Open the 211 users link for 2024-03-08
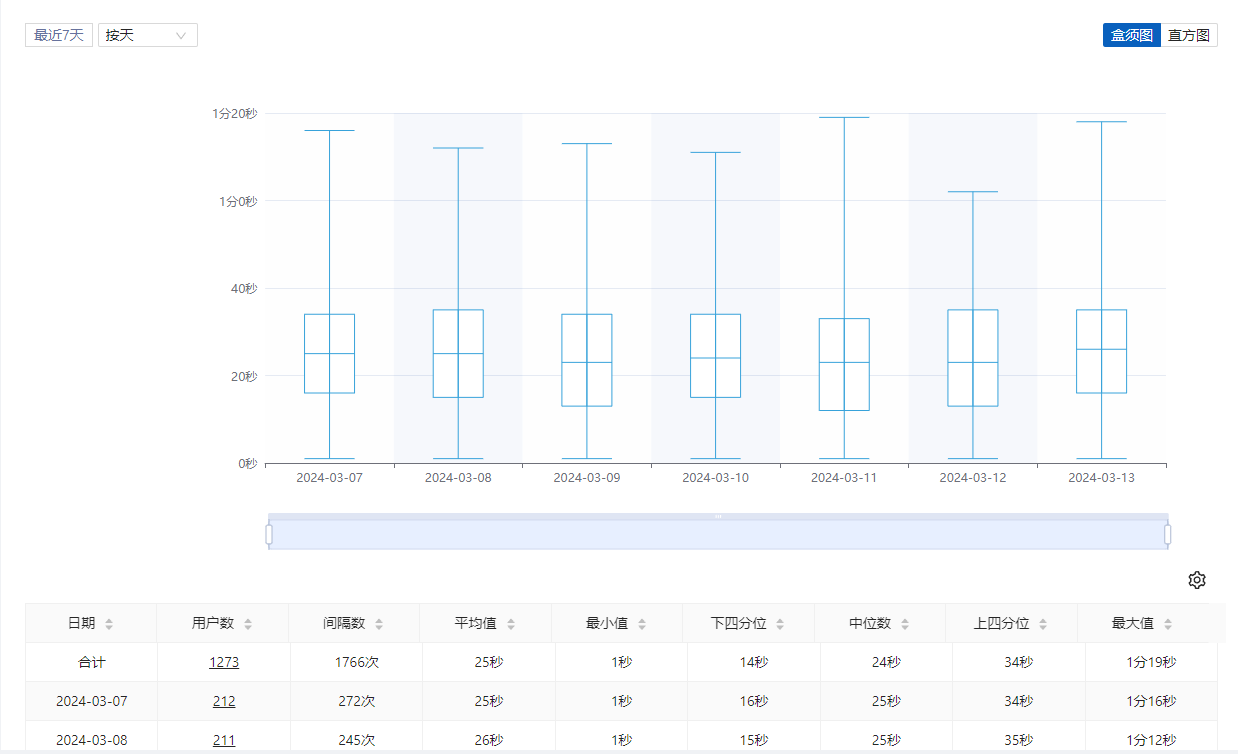This screenshot has height=754, width=1238. [224, 740]
